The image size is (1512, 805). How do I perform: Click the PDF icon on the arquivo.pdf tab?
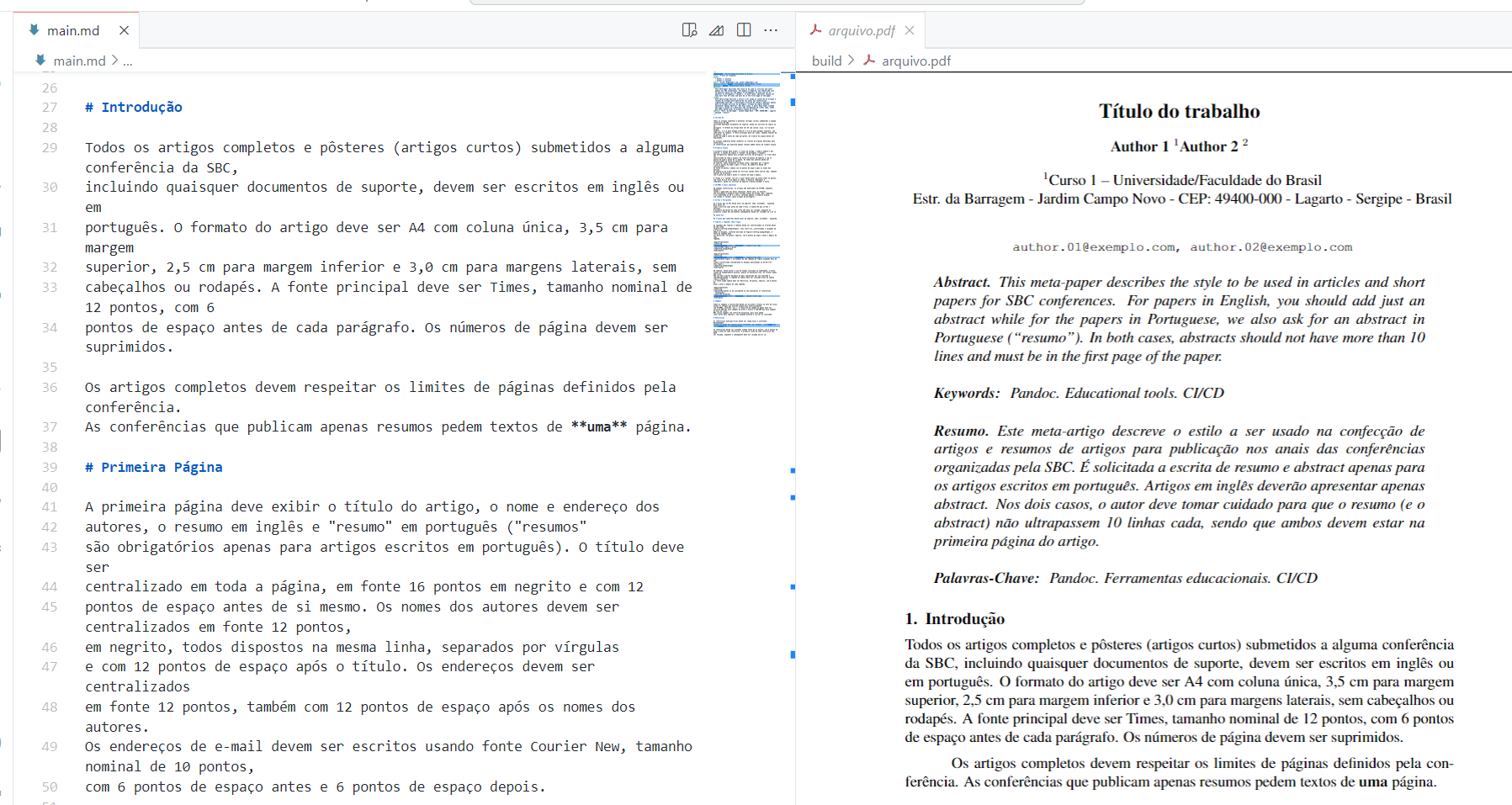click(x=815, y=29)
